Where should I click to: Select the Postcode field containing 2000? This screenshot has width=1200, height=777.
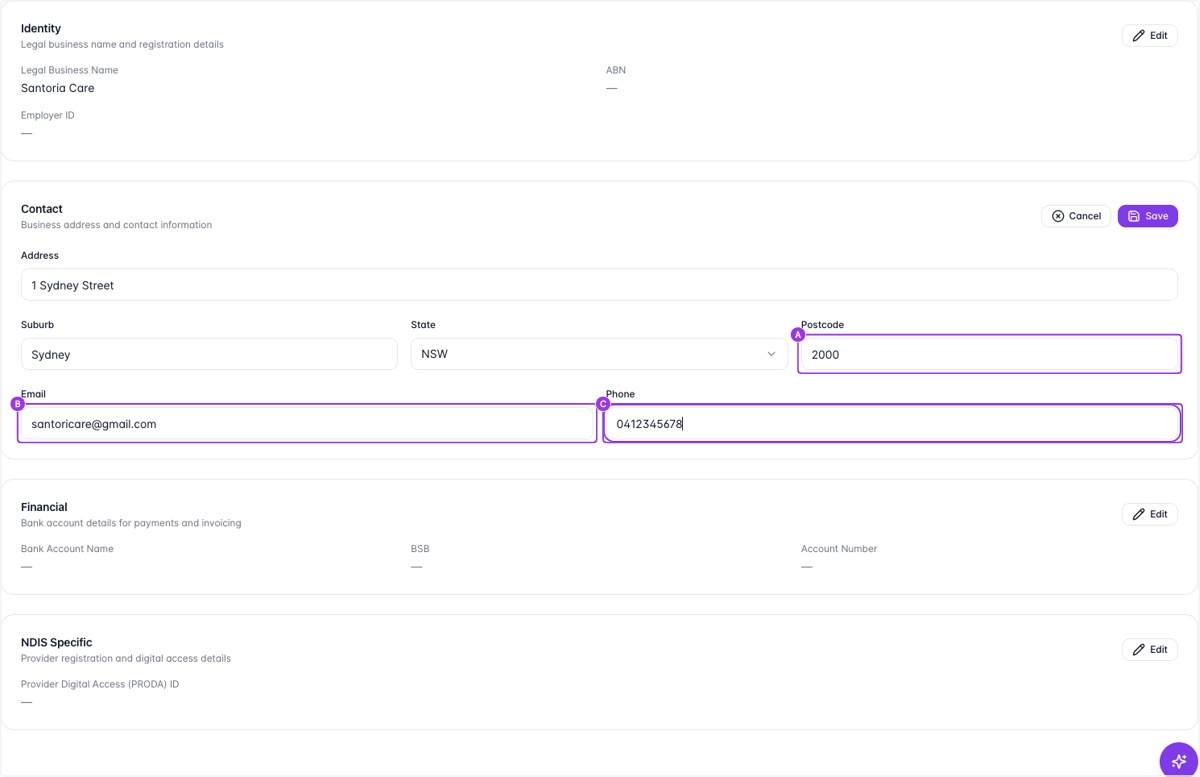click(x=989, y=354)
